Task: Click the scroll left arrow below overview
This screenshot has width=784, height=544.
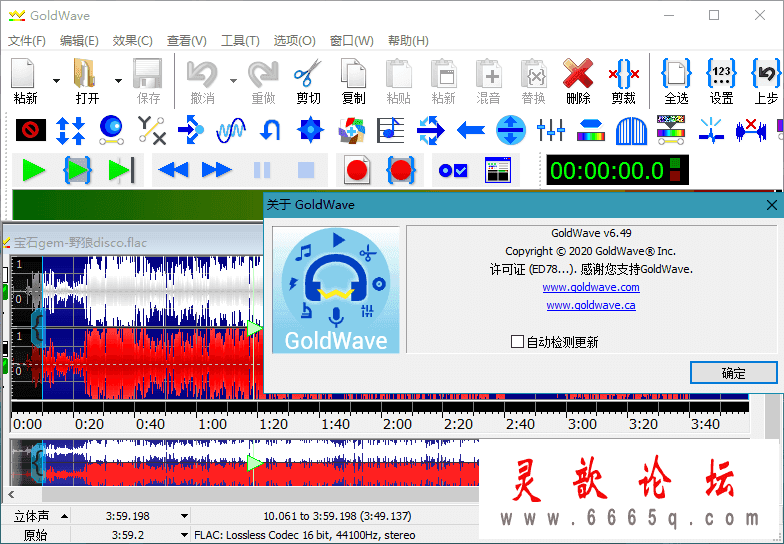Action: tap(12, 495)
